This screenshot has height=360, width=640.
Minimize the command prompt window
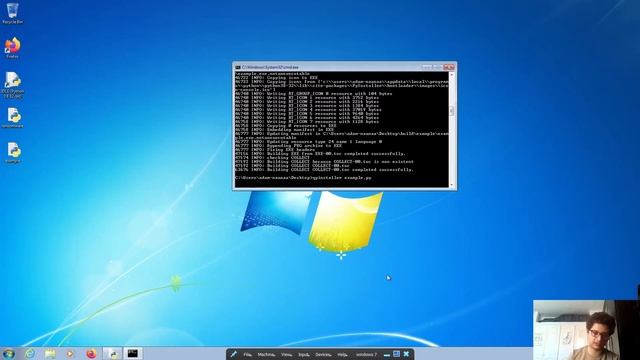[427, 67]
